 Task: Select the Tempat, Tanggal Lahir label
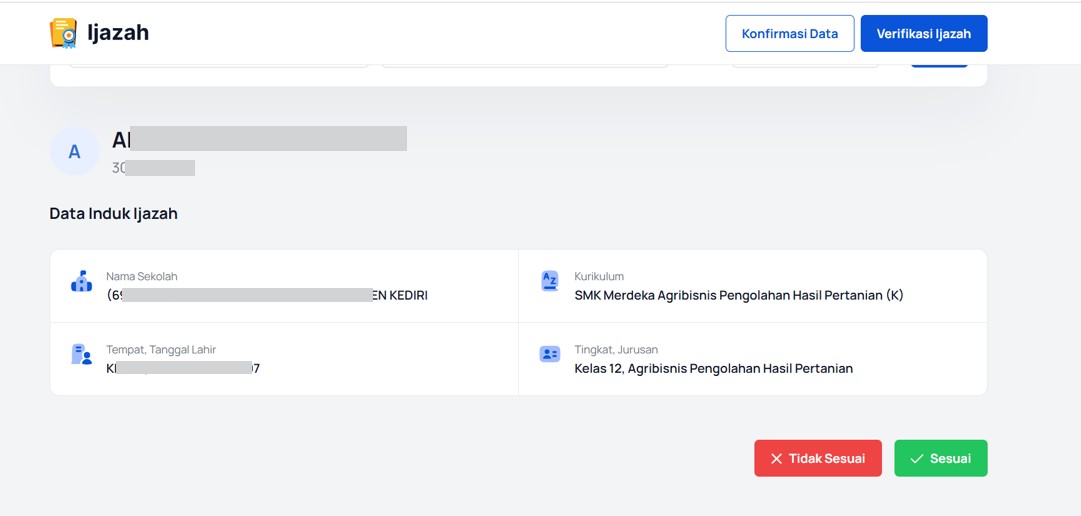pyautogui.click(x=161, y=350)
